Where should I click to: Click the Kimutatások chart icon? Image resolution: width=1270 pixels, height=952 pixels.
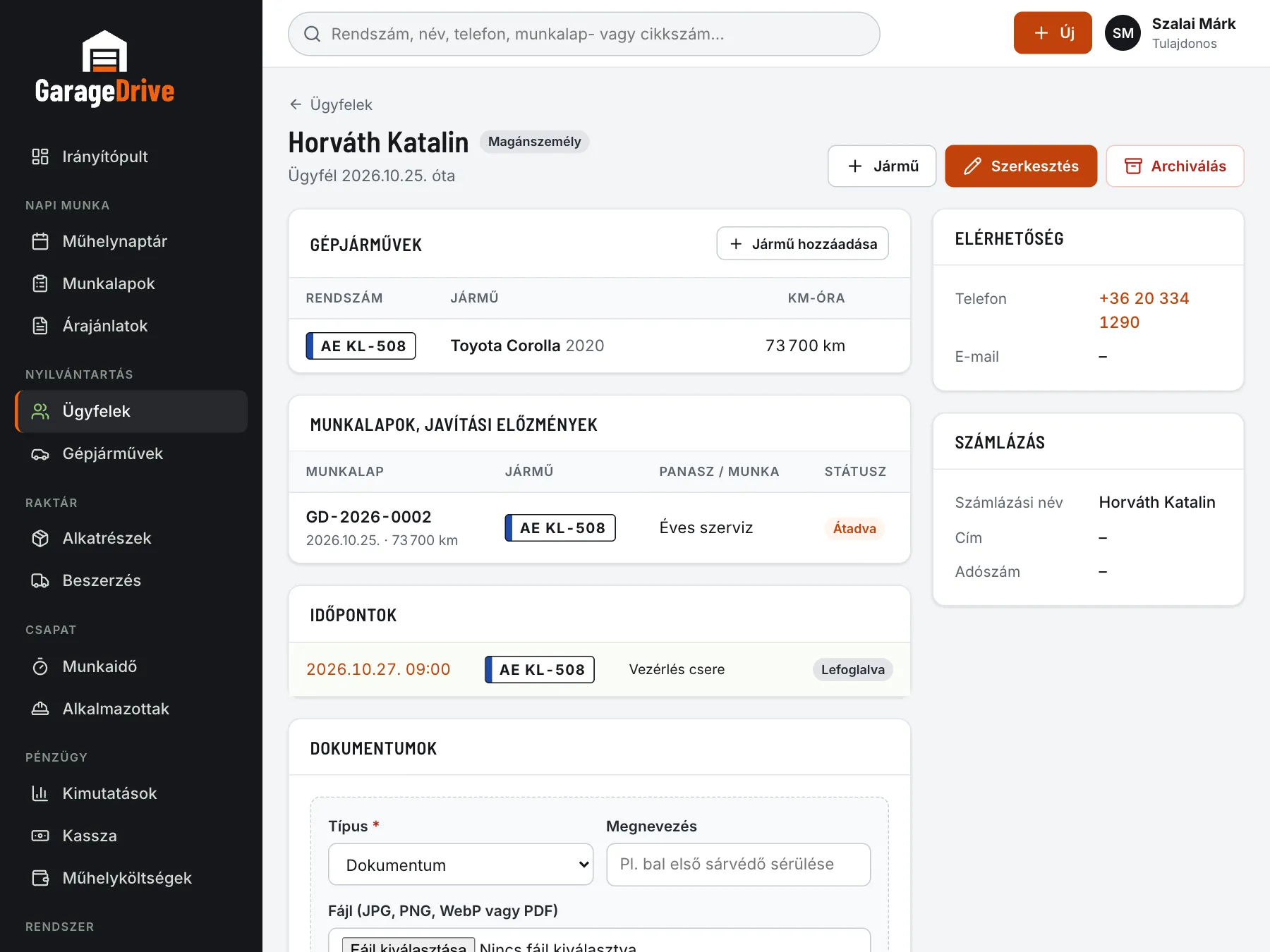point(40,793)
